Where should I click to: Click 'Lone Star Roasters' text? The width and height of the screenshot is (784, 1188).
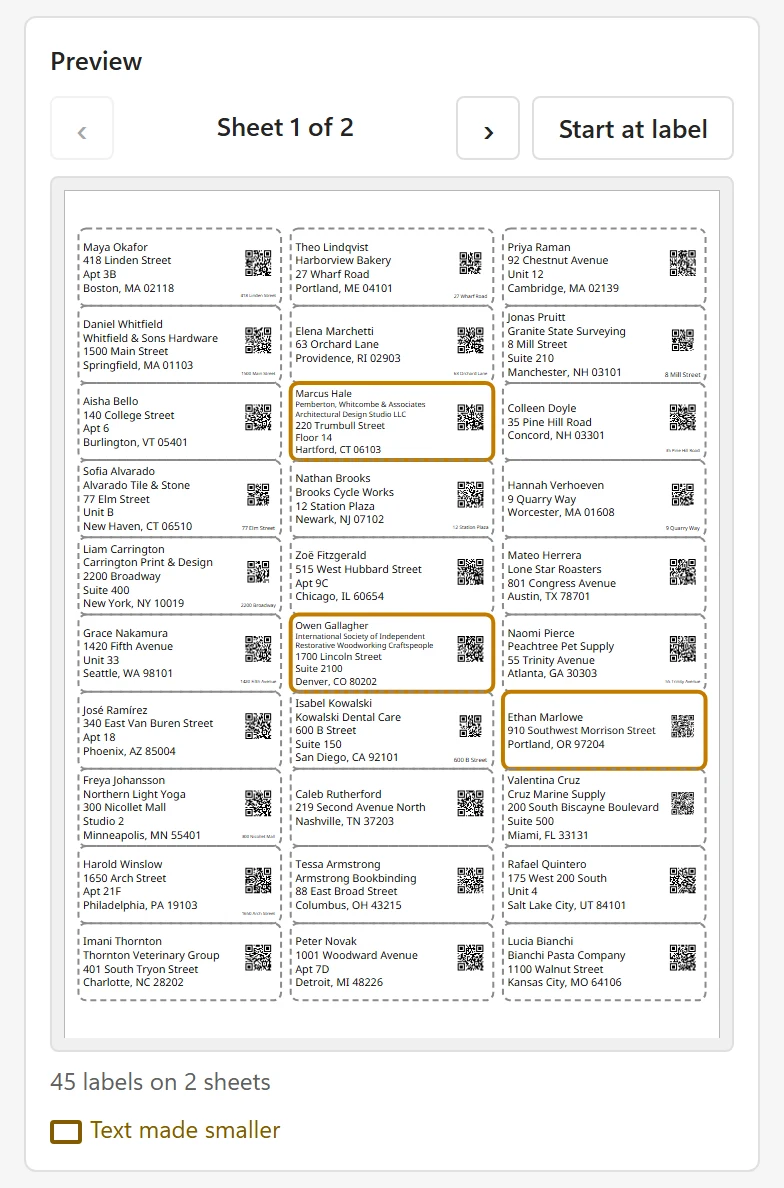coord(554,569)
